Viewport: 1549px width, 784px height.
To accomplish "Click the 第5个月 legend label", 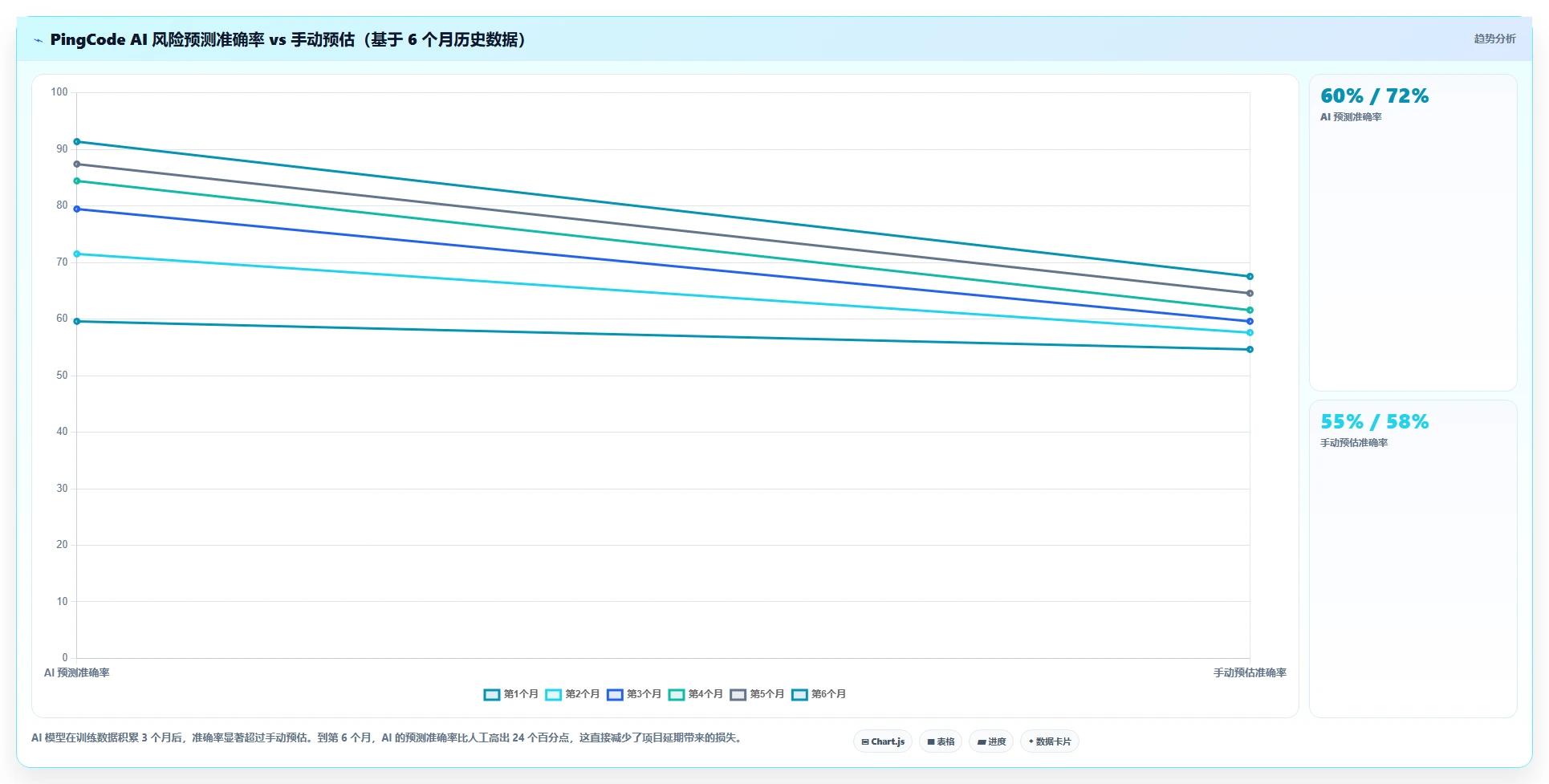I will (x=767, y=694).
